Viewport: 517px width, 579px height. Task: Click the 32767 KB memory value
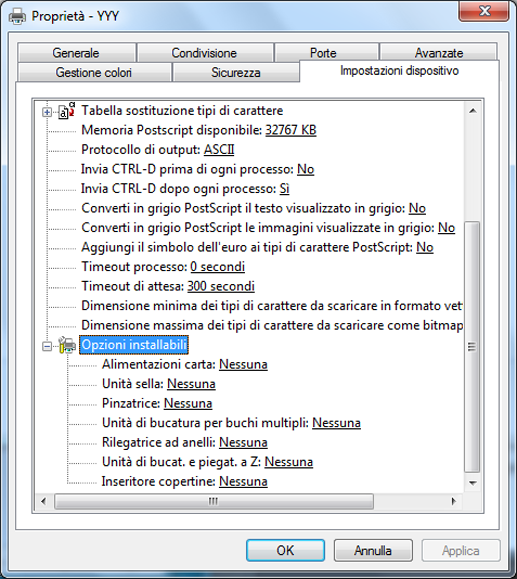click(x=291, y=130)
